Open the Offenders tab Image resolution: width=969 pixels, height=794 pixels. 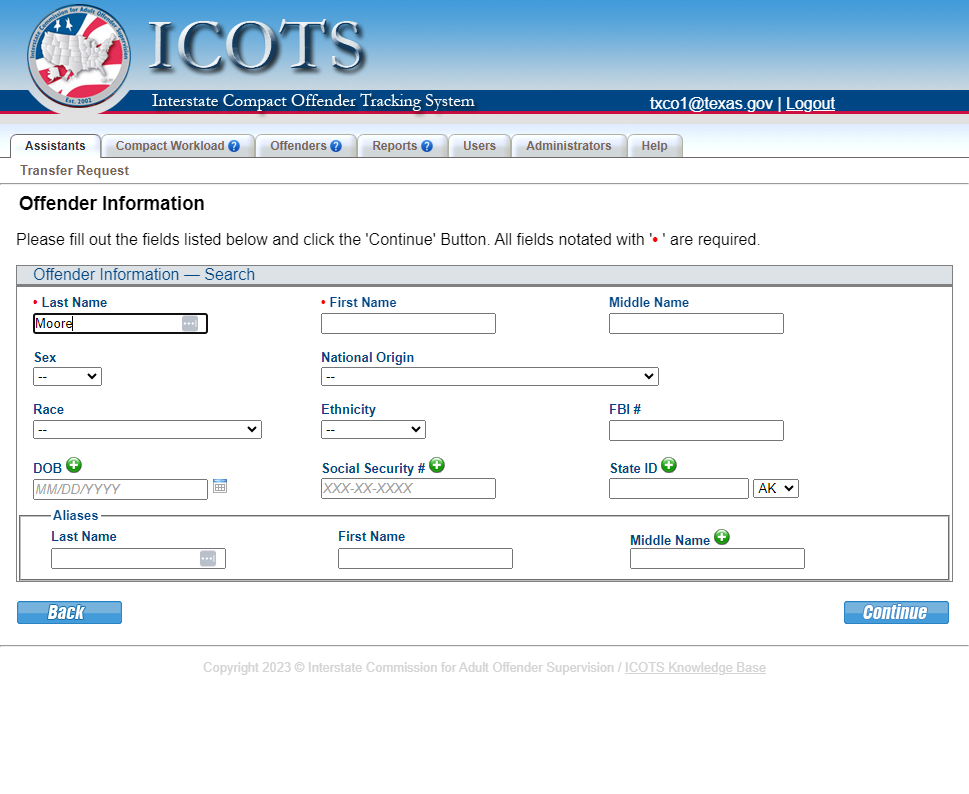(305, 146)
